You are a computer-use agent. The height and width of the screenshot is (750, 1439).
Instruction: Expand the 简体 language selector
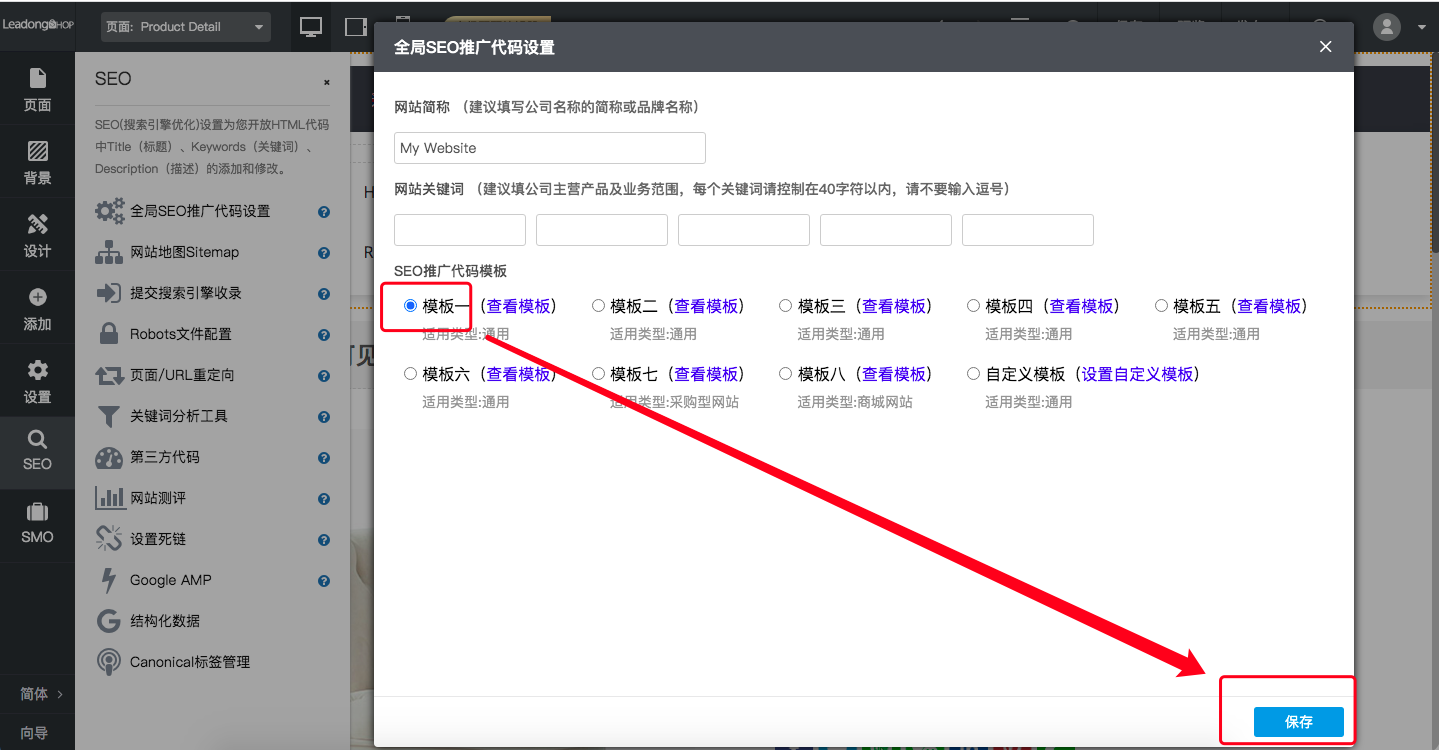pyautogui.click(x=37, y=693)
